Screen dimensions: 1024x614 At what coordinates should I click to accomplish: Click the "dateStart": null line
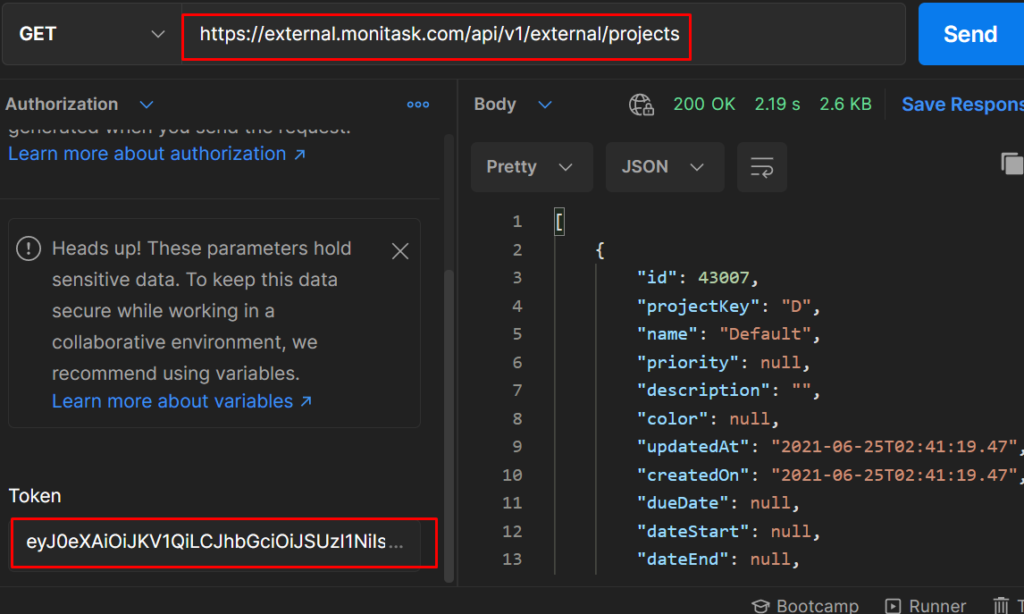(x=728, y=531)
